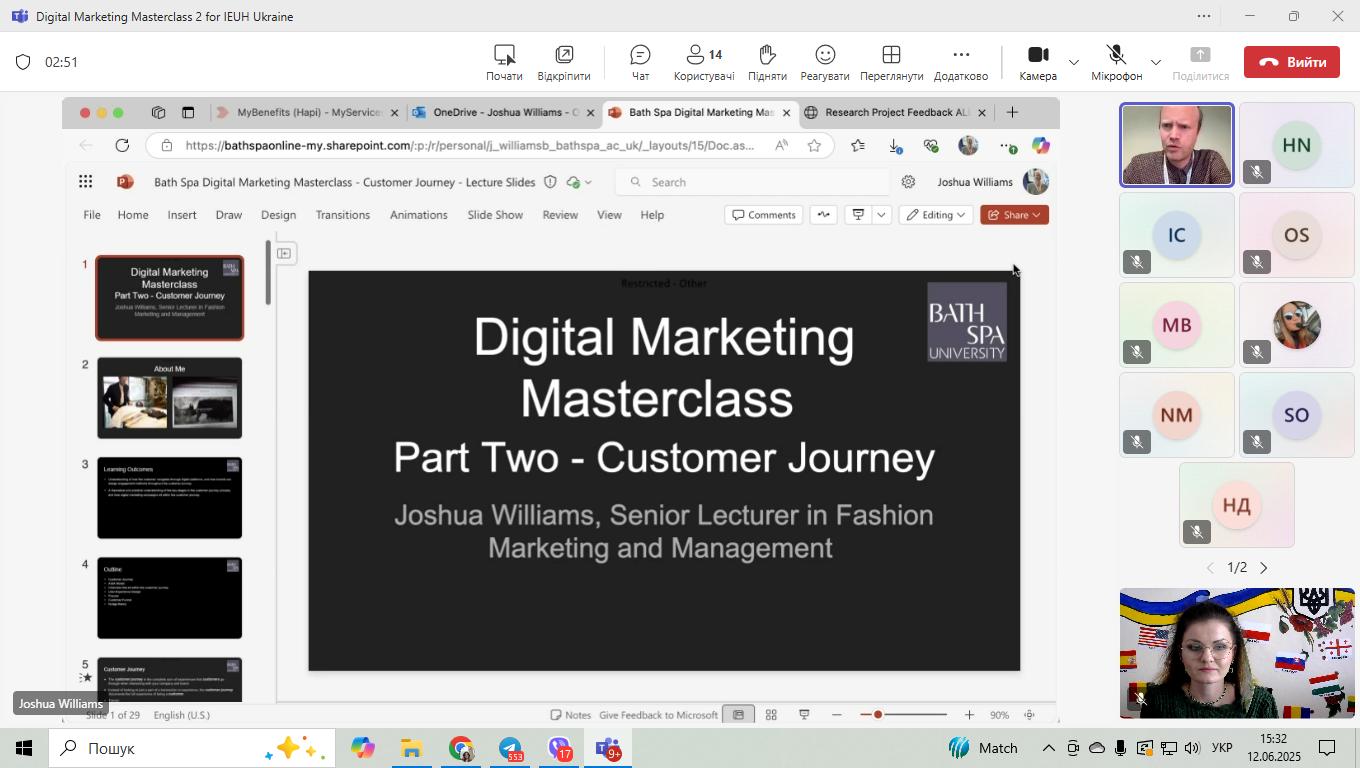Select Joshua Williams video tile
The width and height of the screenshot is (1360, 768).
(1176, 145)
